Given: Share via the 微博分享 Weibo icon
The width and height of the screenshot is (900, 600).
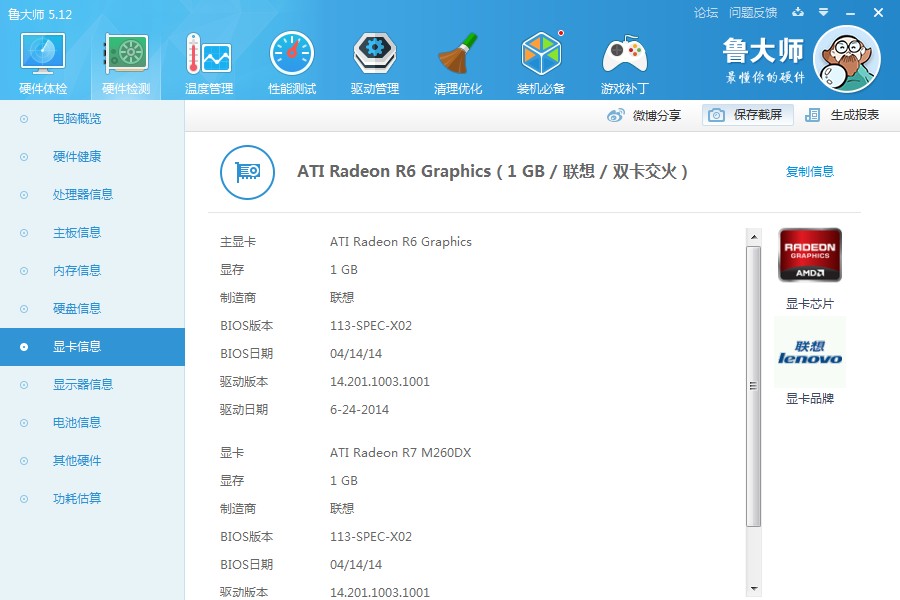Looking at the screenshot, I should point(645,115).
